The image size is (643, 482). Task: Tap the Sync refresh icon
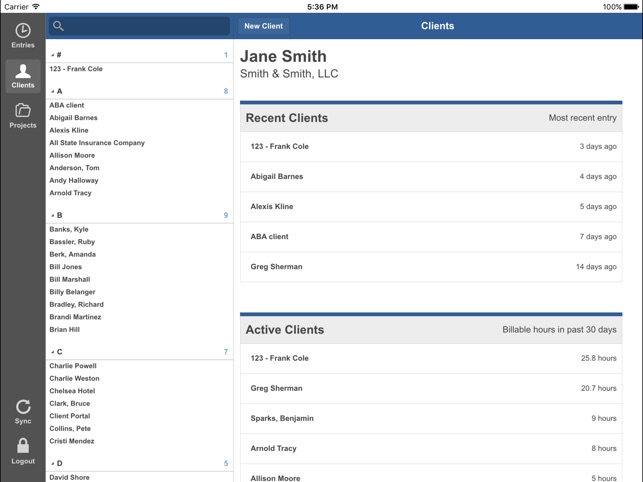pyautogui.click(x=23, y=407)
